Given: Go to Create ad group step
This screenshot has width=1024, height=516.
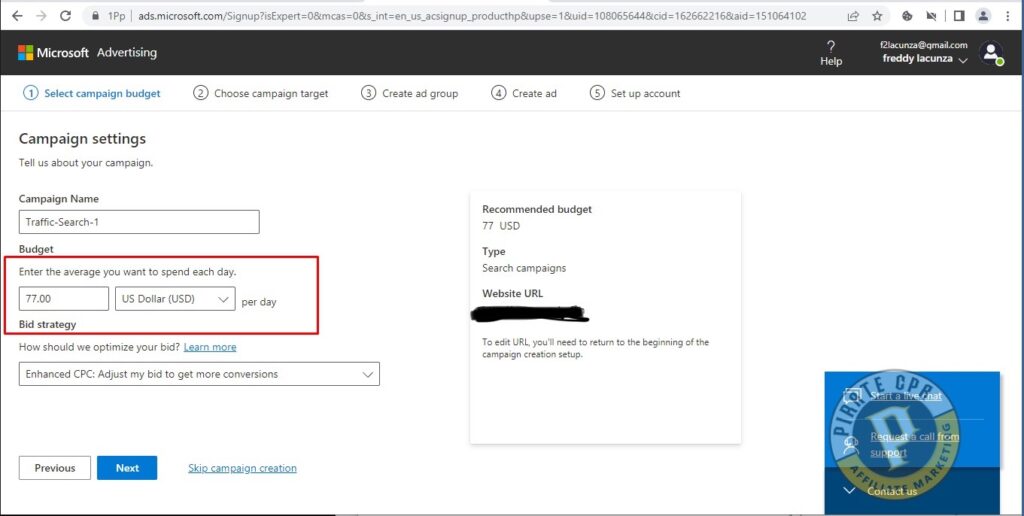Looking at the screenshot, I should pyautogui.click(x=409, y=93).
